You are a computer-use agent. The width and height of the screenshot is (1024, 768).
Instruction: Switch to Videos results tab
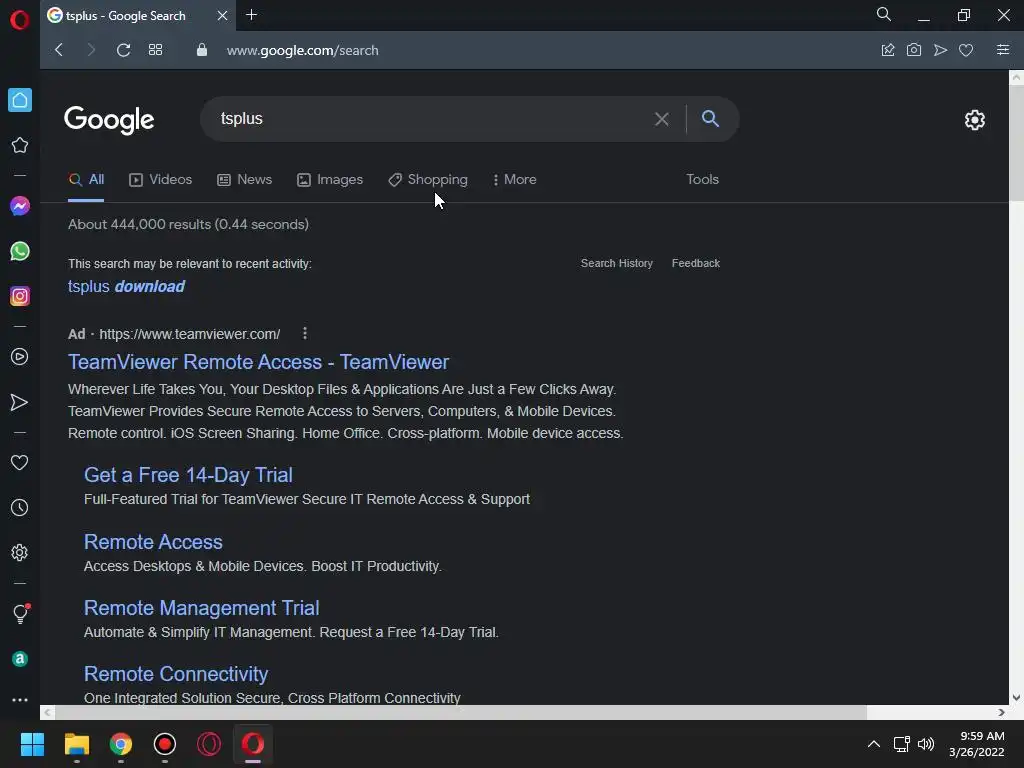(x=160, y=180)
